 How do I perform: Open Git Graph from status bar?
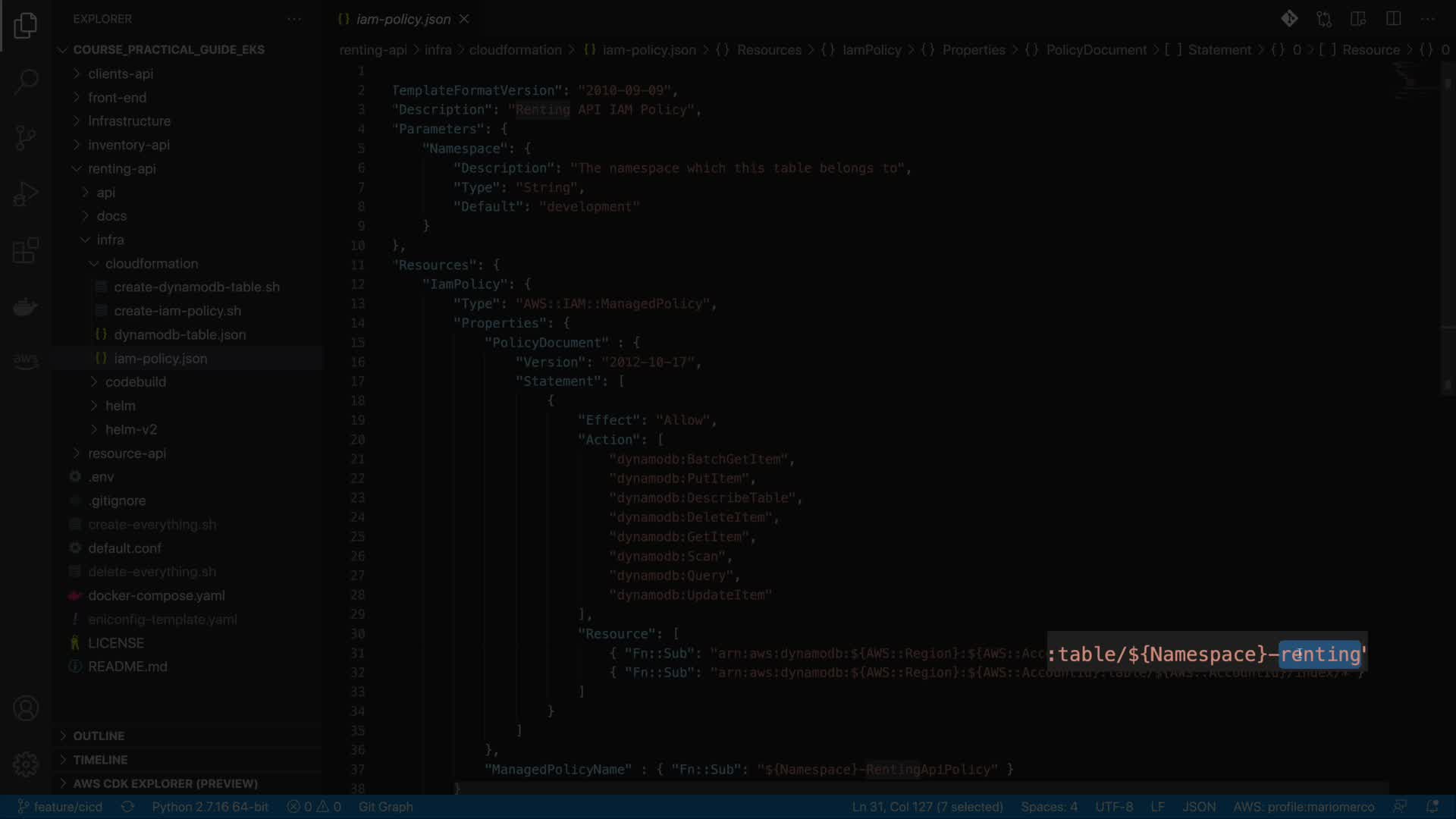click(x=385, y=807)
